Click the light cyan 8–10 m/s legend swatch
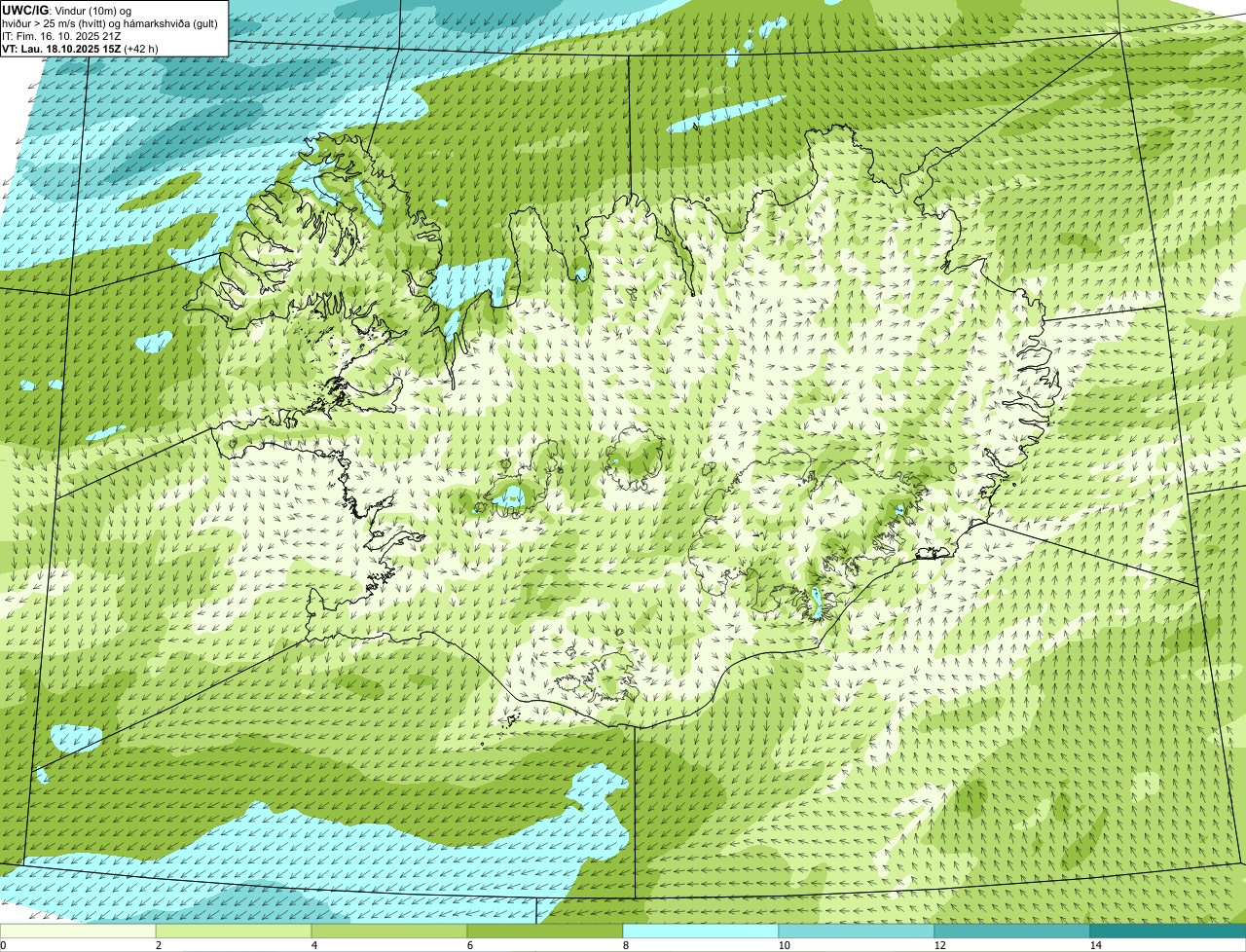The image size is (1246, 952). click(x=701, y=931)
